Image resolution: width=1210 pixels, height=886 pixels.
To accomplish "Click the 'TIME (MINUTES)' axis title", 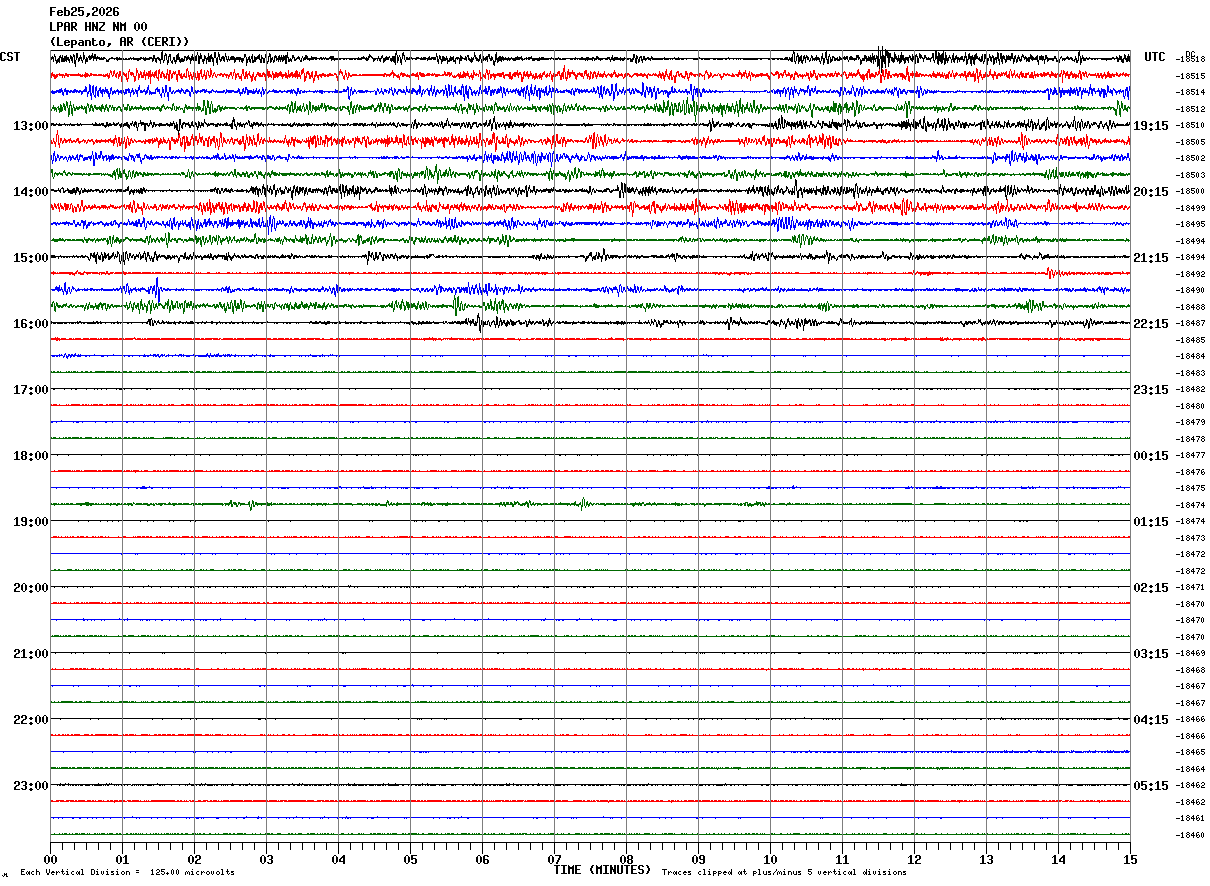I will (x=602, y=870).
